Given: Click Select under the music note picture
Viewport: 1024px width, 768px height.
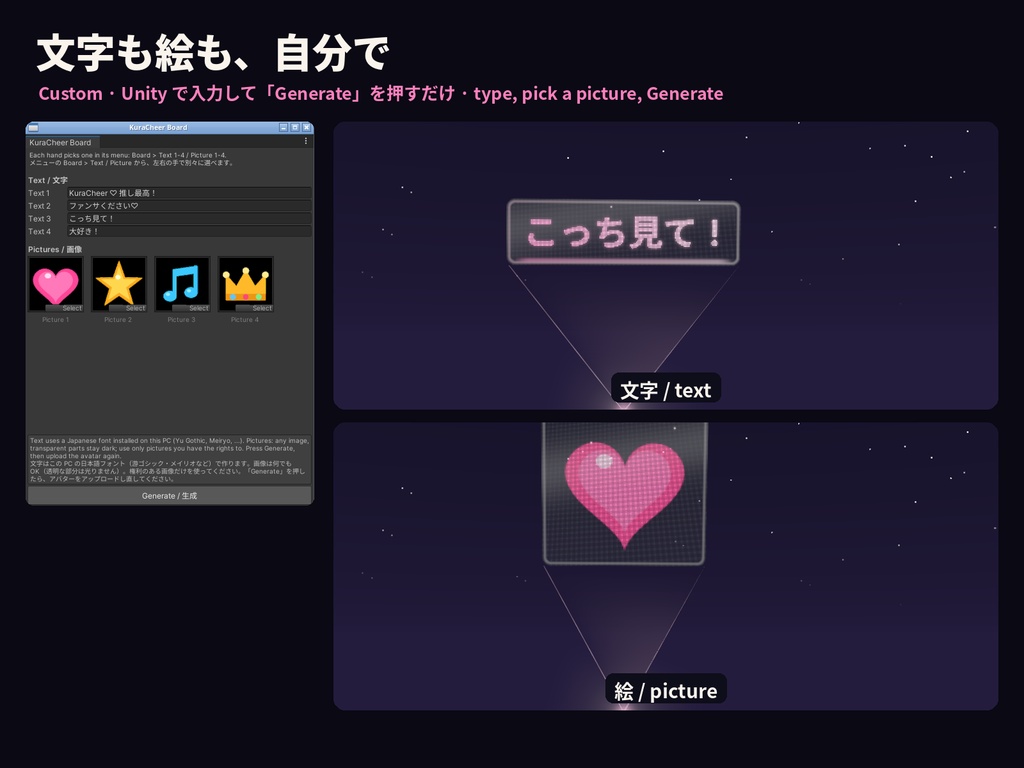Looking at the screenshot, I should click(191, 308).
